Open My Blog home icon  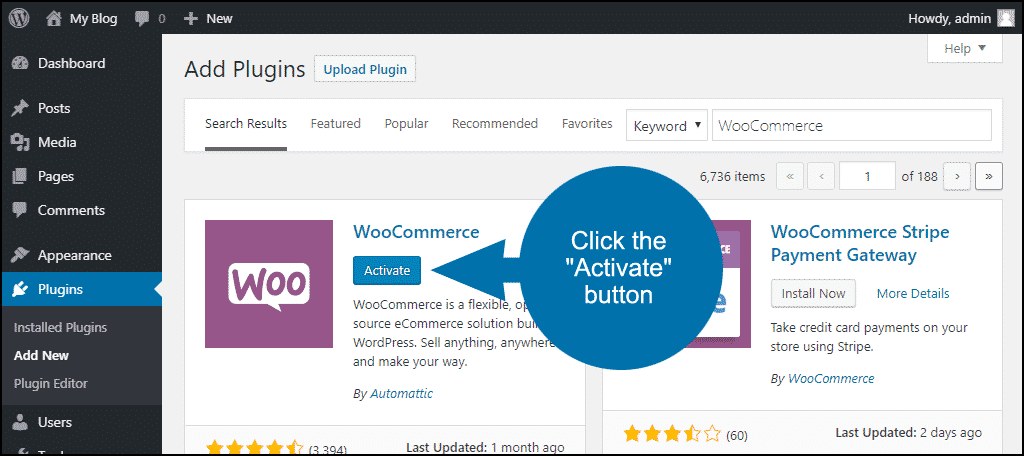tap(54, 19)
